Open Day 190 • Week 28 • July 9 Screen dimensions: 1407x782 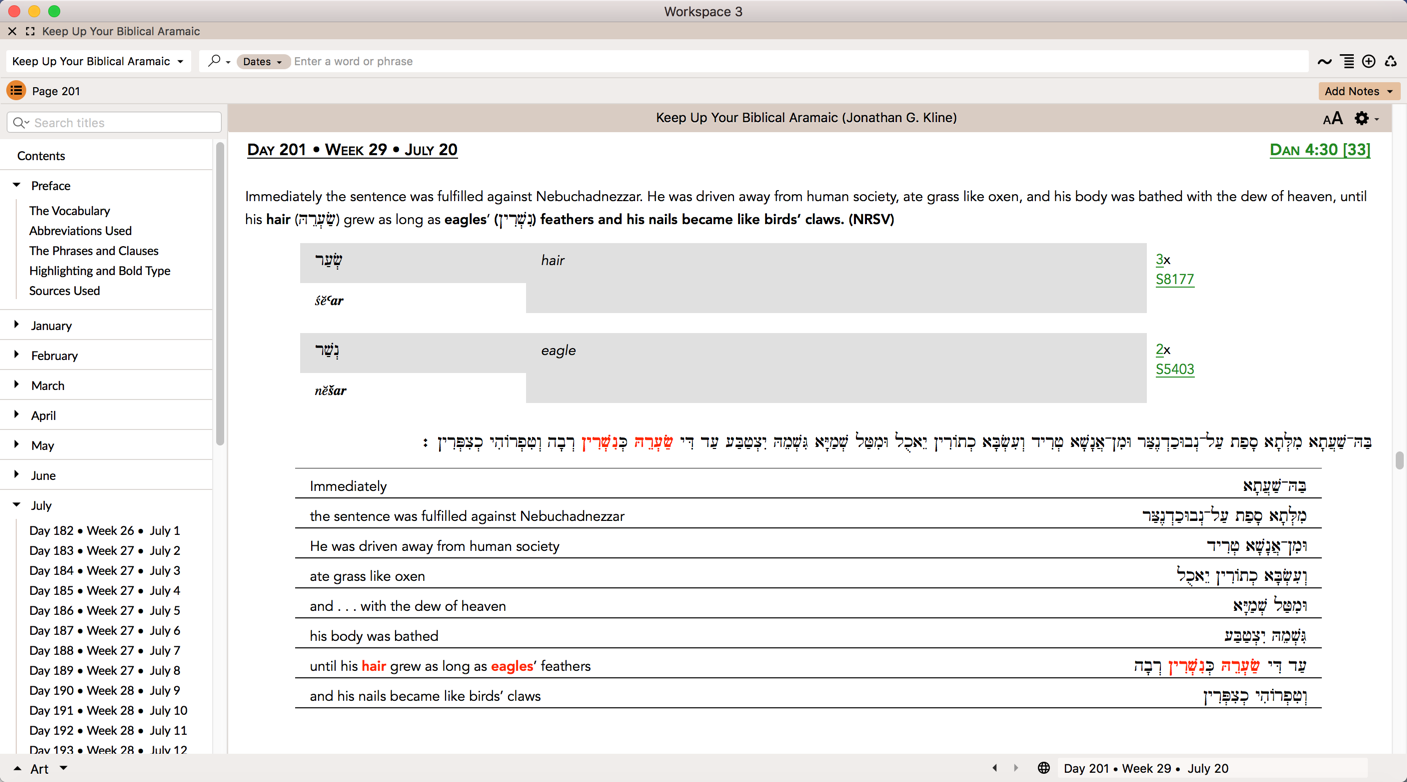[x=104, y=691]
